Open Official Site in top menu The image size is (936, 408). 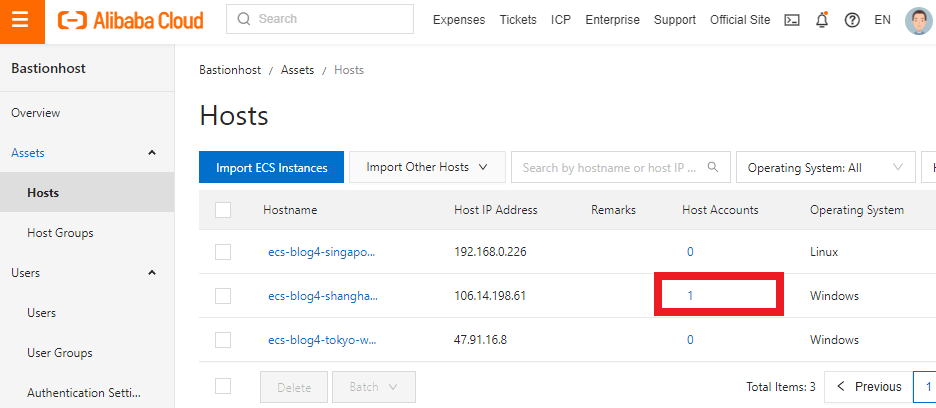click(x=740, y=20)
